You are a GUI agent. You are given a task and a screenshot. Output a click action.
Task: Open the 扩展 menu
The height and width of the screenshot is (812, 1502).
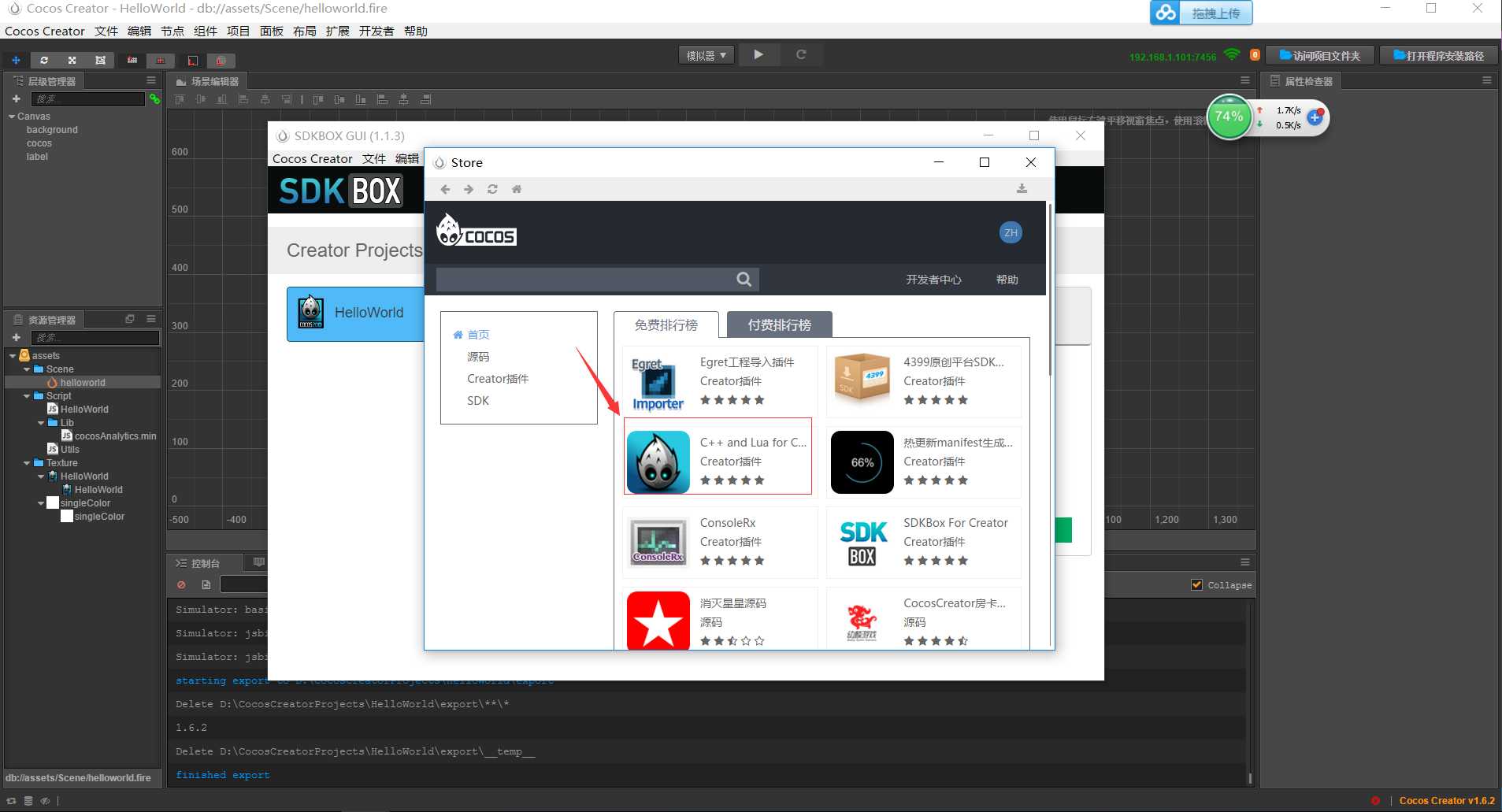(337, 32)
